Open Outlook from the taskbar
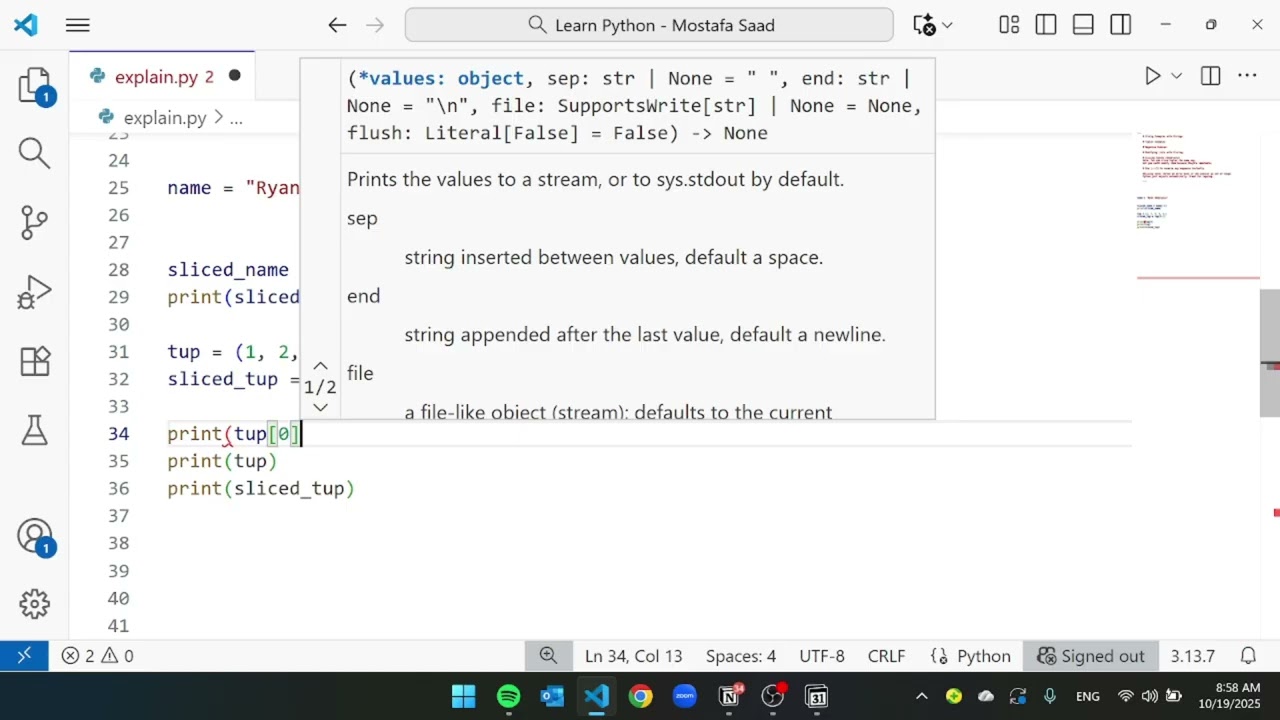This screenshot has width=1280, height=720. 552,696
